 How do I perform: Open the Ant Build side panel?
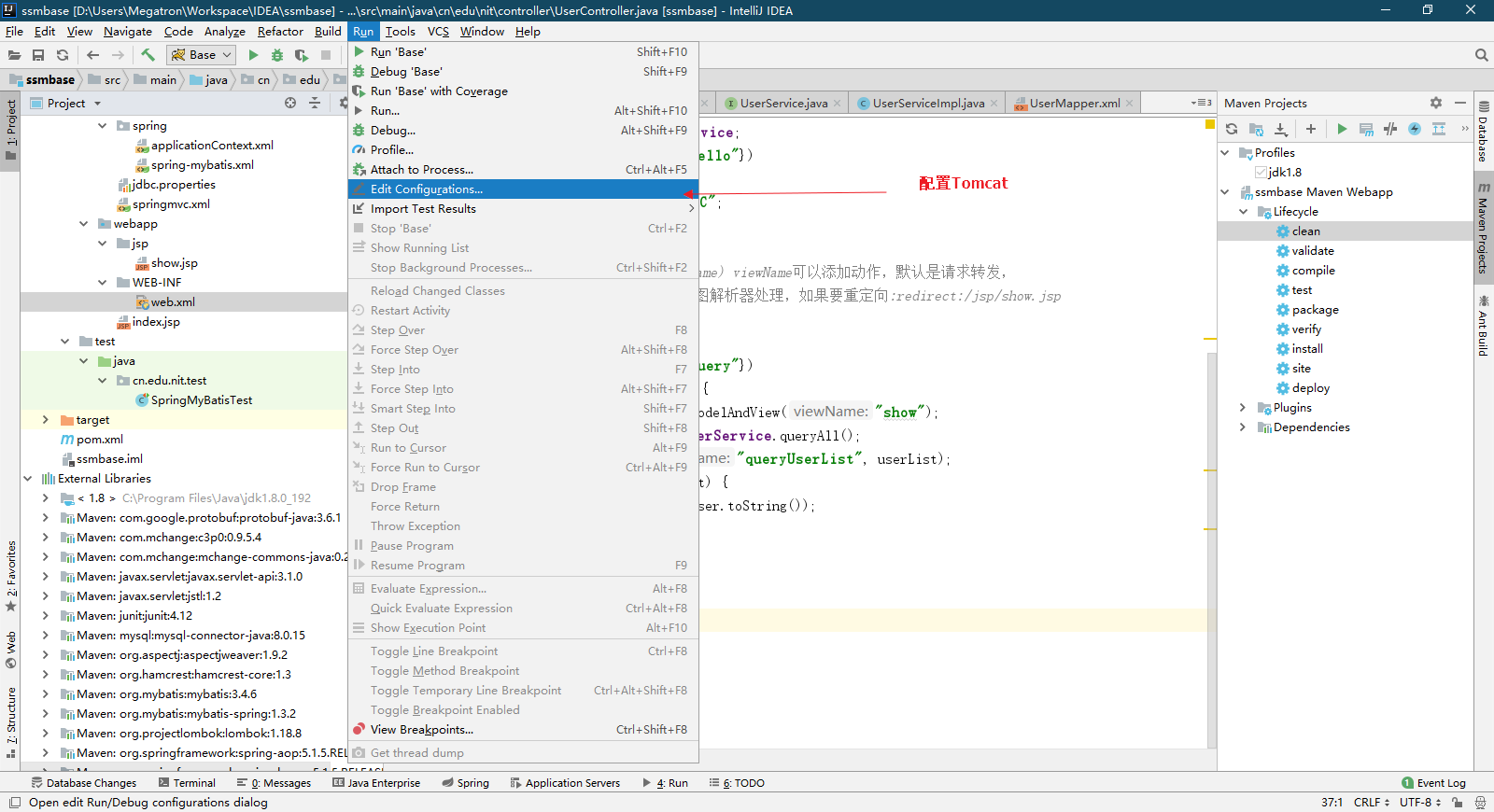pos(1484,326)
